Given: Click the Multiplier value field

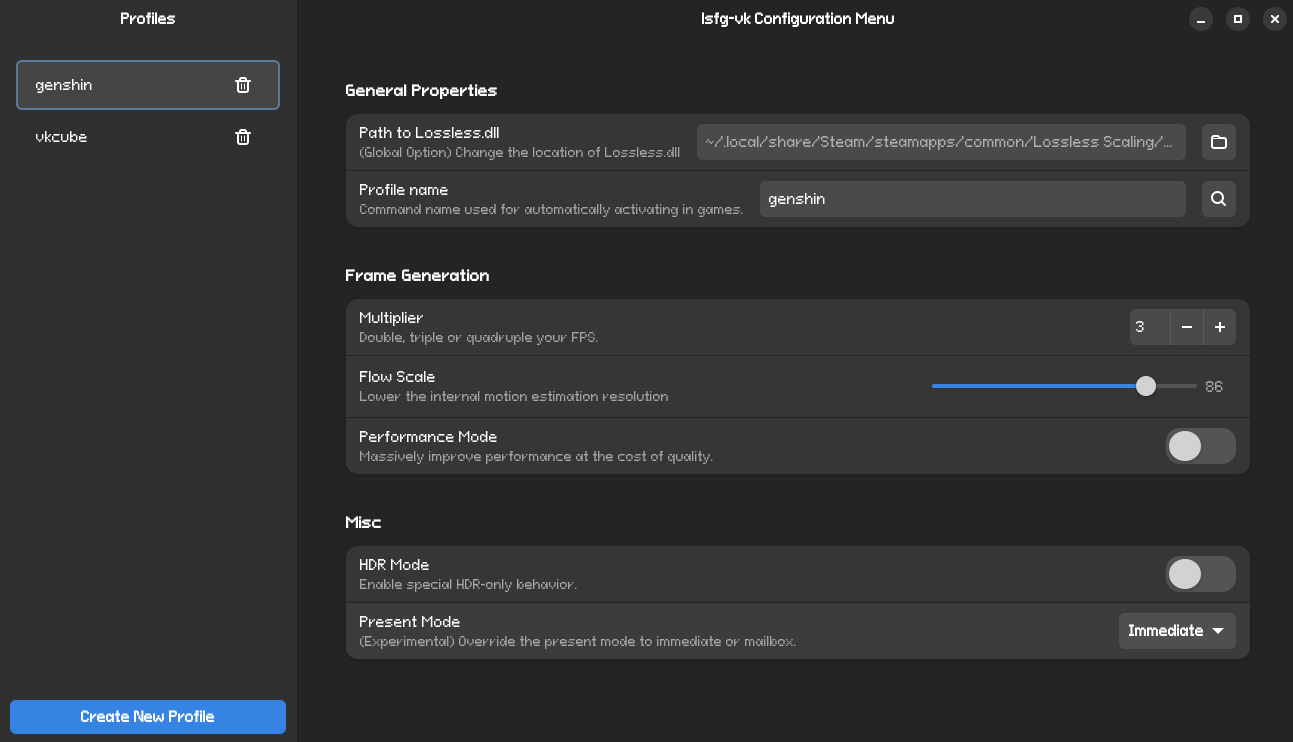Looking at the screenshot, I should 1149,327.
